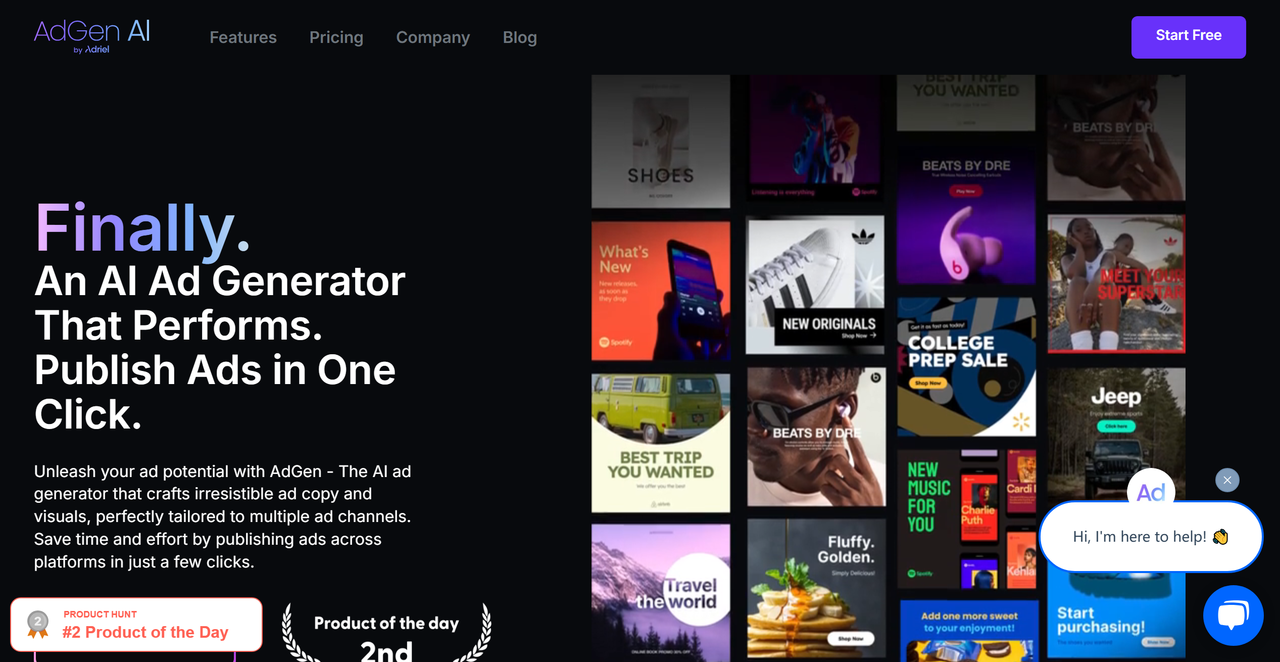Screen dimensions: 1280x662
Task: Select the SHOES ad thumbnail
Action: pyautogui.click(x=661, y=142)
